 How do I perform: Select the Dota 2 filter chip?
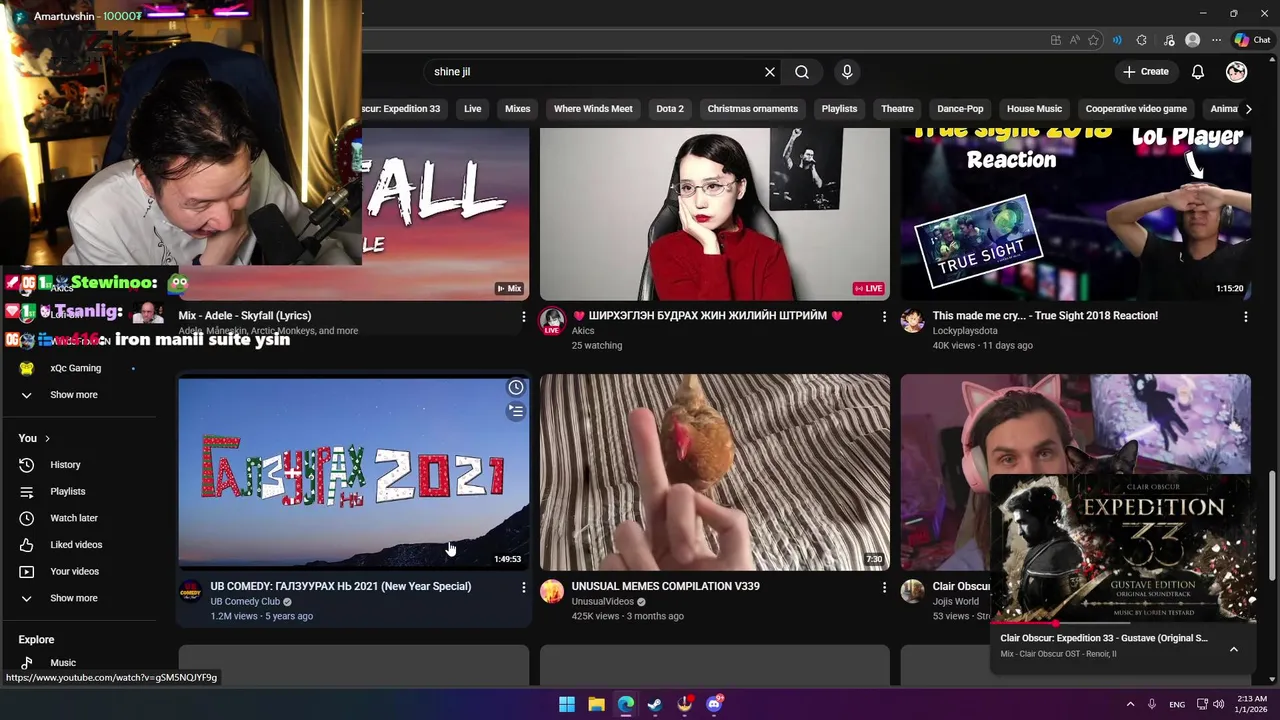tap(670, 109)
